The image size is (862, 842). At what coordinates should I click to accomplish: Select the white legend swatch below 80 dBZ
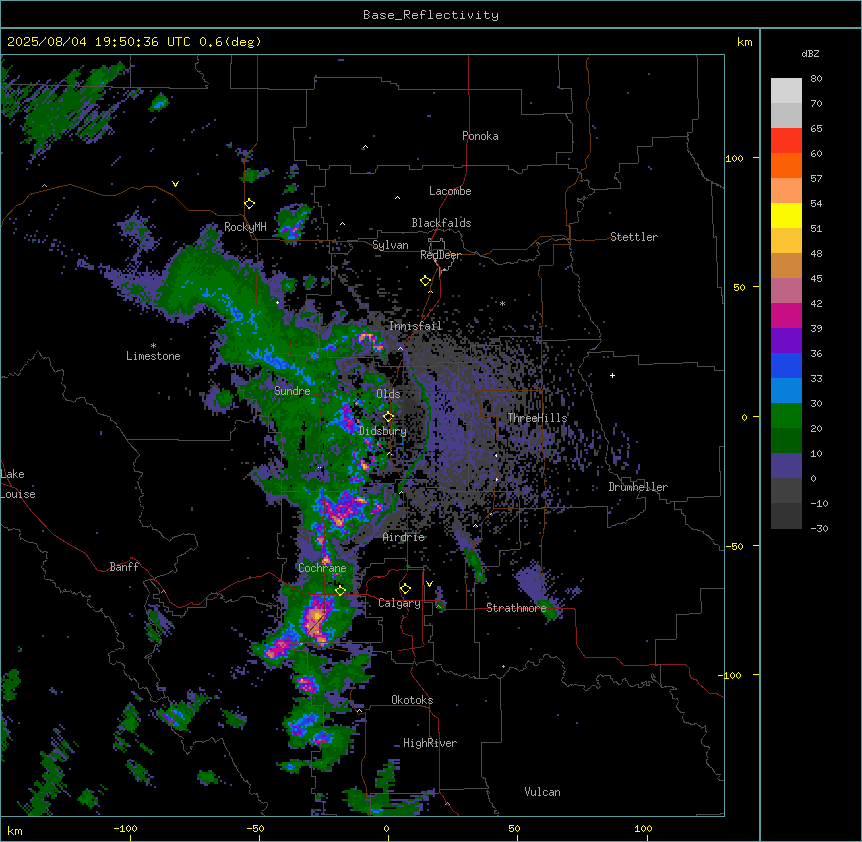[786, 91]
